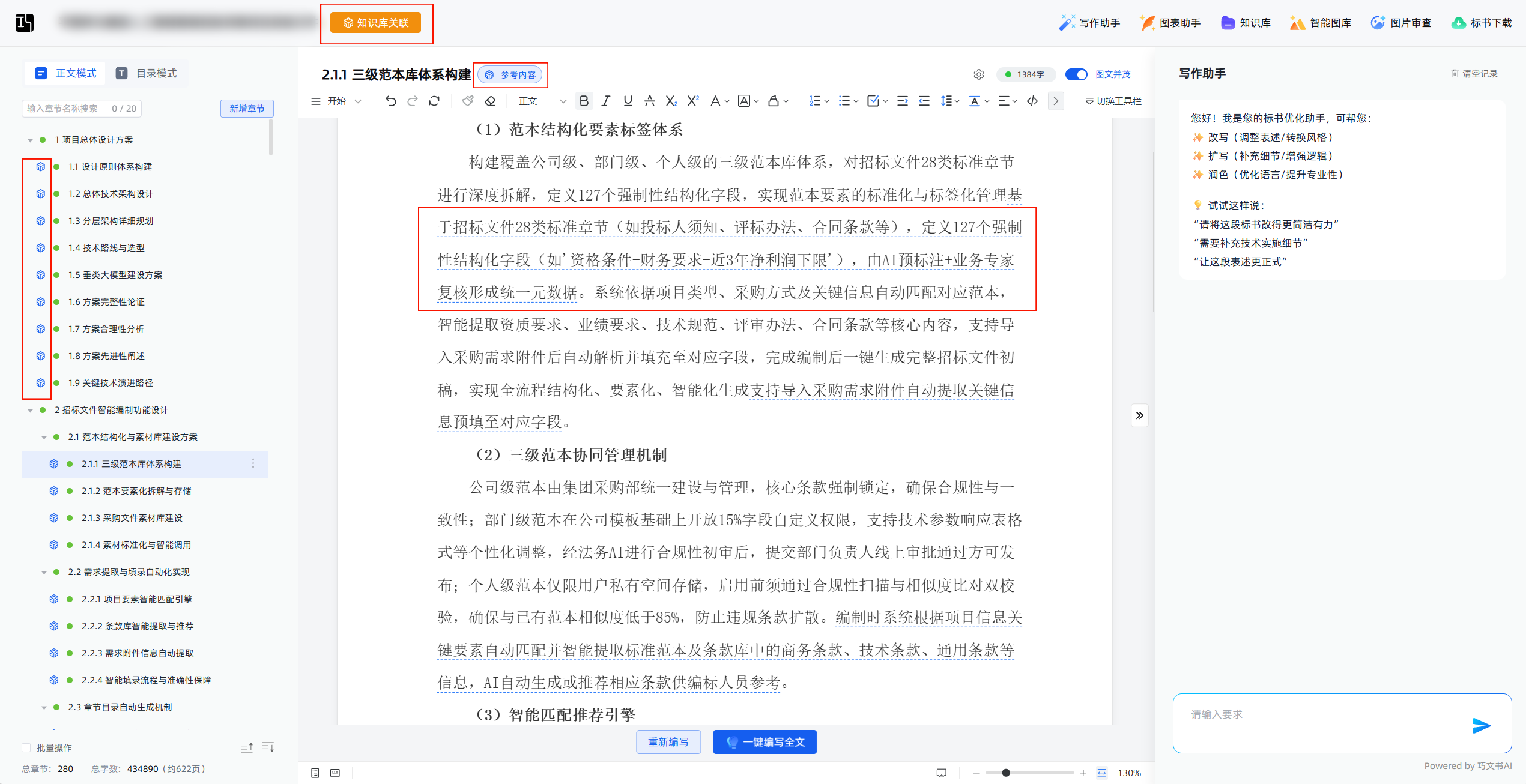Screen dimensions: 1526x784
Task: Open the highlight color bucket dropdown
Action: tap(778, 101)
